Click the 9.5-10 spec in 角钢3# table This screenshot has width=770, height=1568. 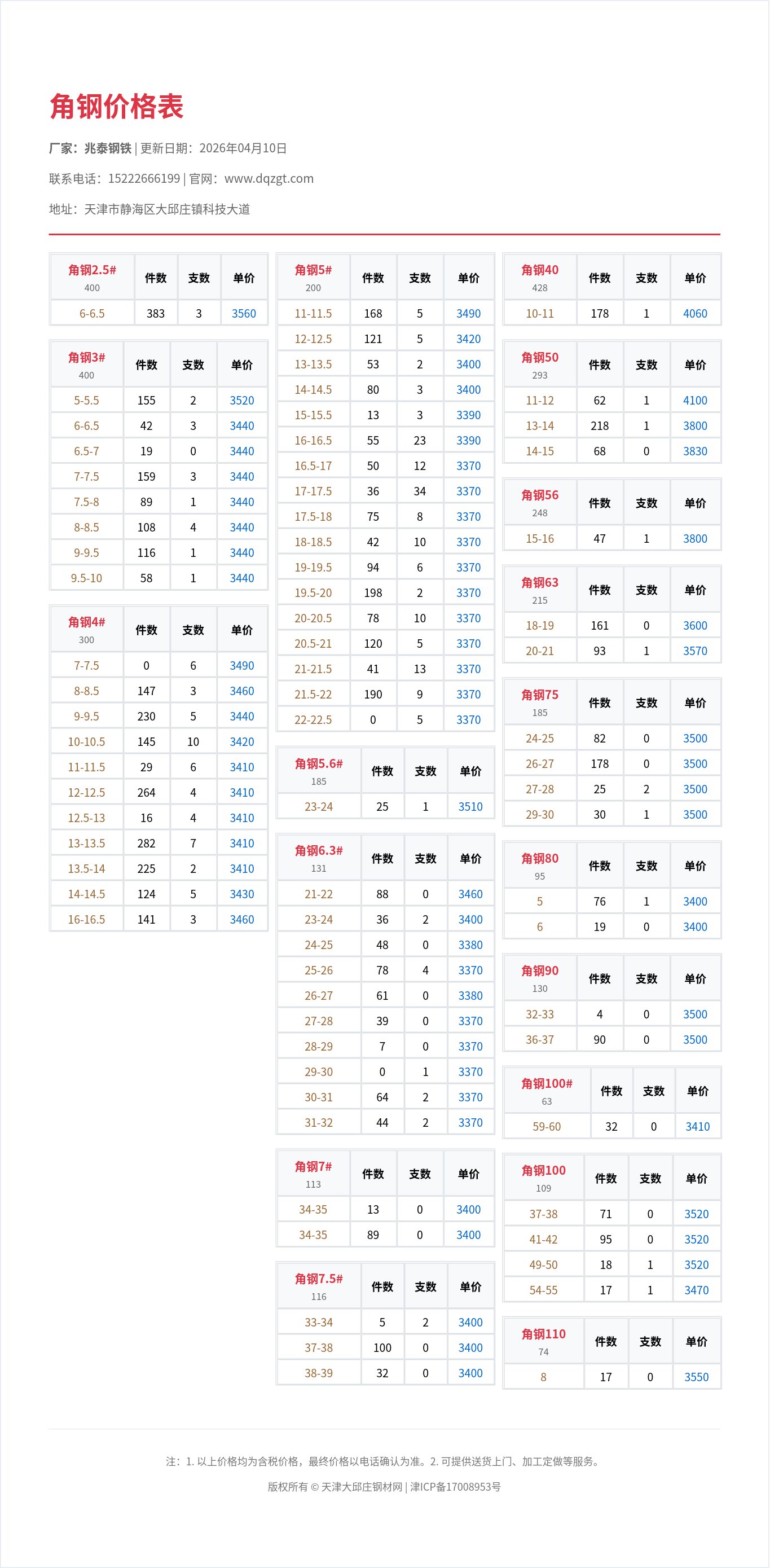pyautogui.click(x=86, y=578)
